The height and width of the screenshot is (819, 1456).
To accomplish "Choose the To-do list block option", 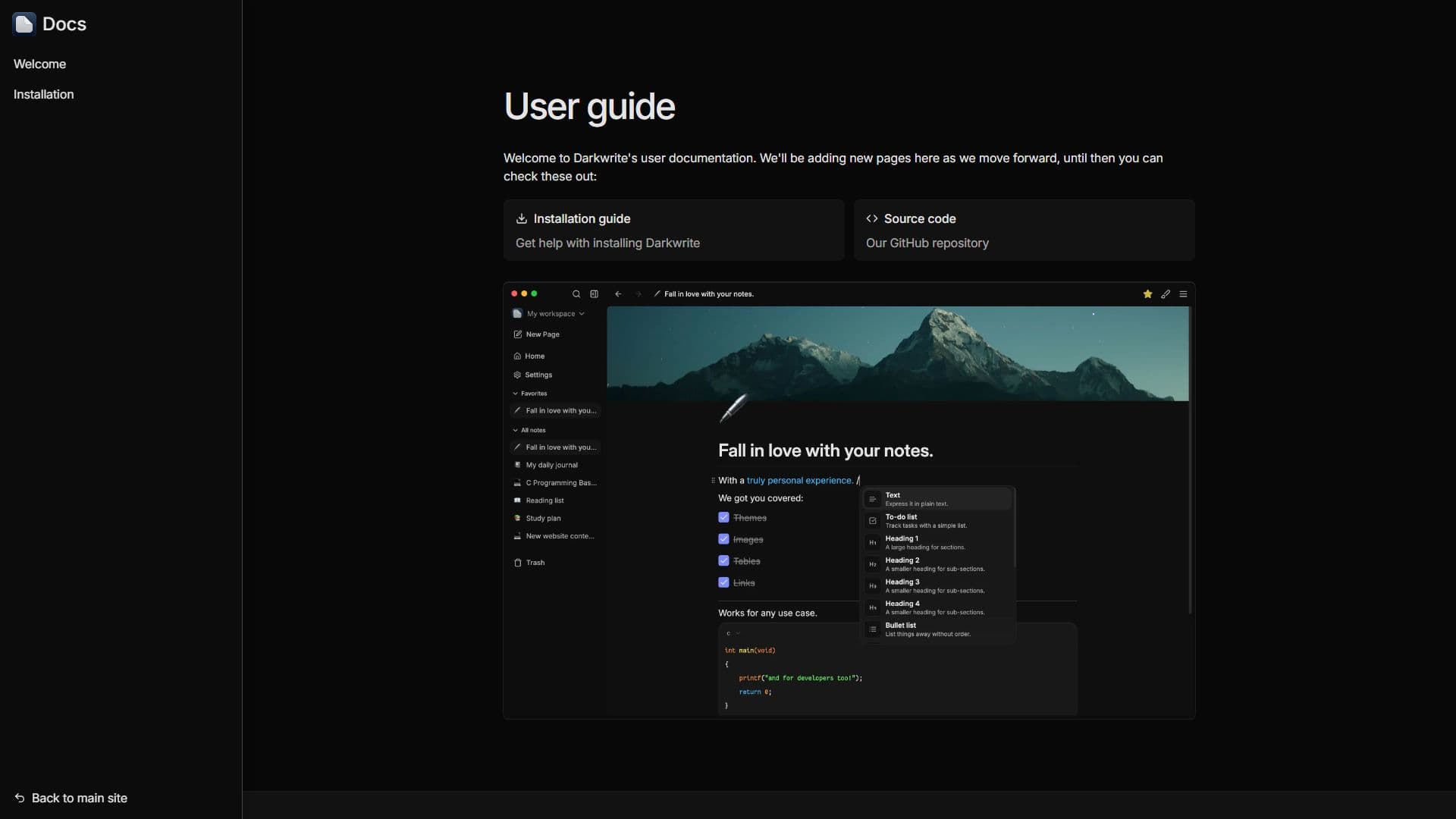I will click(x=937, y=521).
